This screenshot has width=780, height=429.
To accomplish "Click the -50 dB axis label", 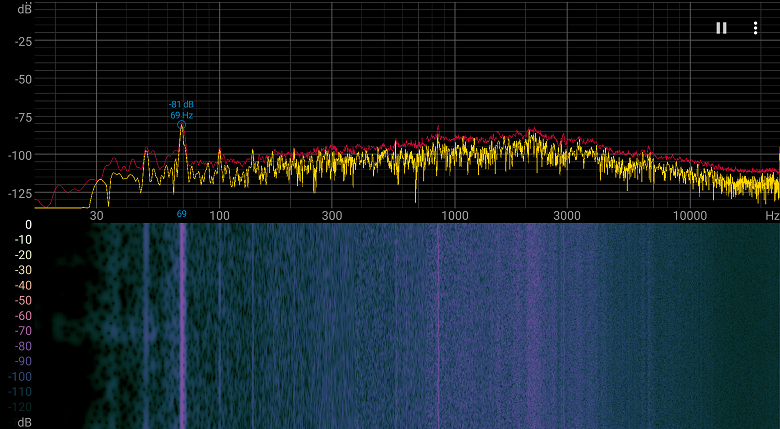I will tap(21, 80).
